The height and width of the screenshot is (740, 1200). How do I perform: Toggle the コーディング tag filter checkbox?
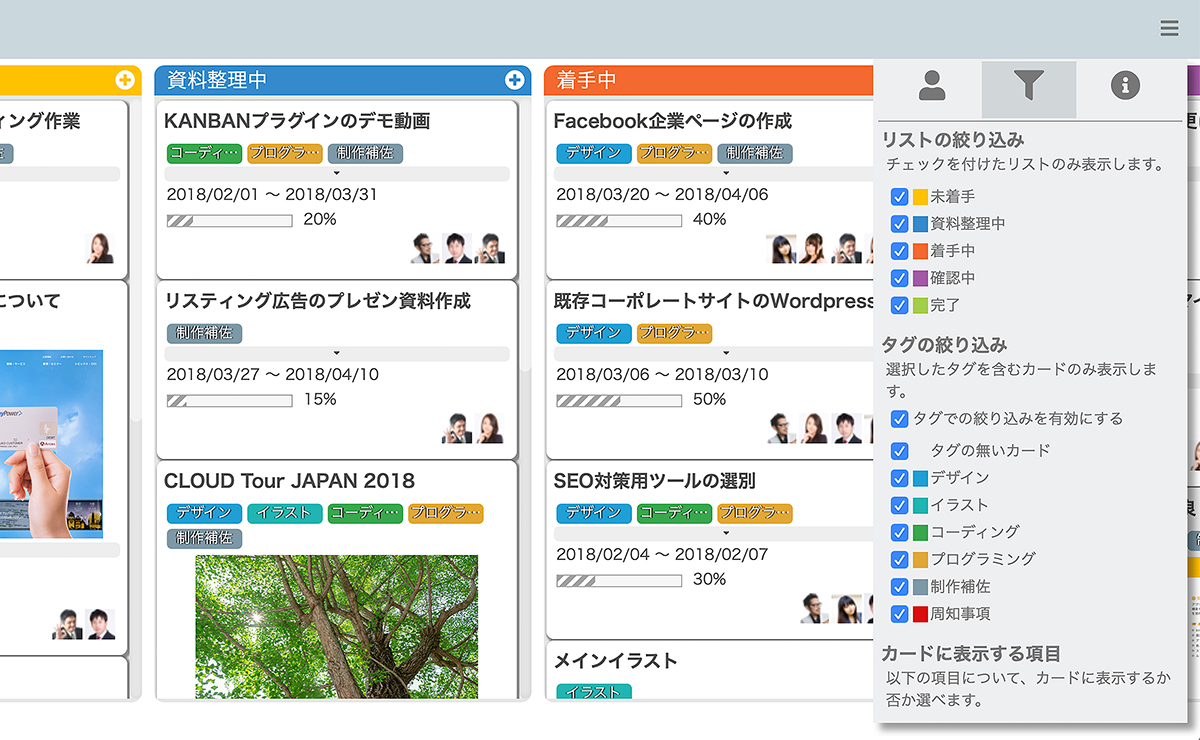[x=899, y=532]
